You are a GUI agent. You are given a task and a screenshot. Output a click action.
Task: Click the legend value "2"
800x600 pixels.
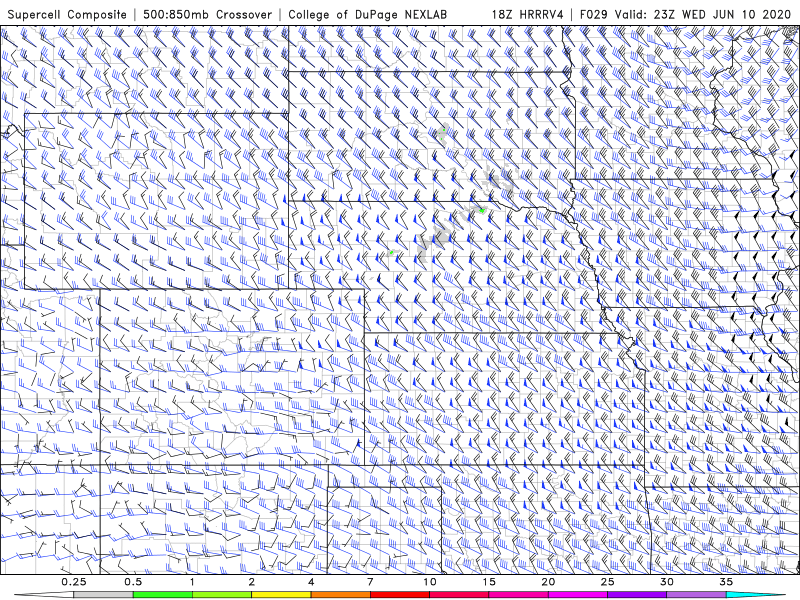[252, 582]
